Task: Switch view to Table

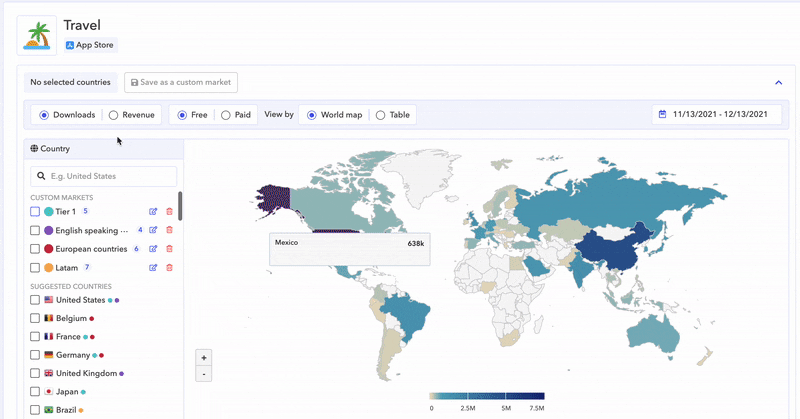Action: pos(380,115)
